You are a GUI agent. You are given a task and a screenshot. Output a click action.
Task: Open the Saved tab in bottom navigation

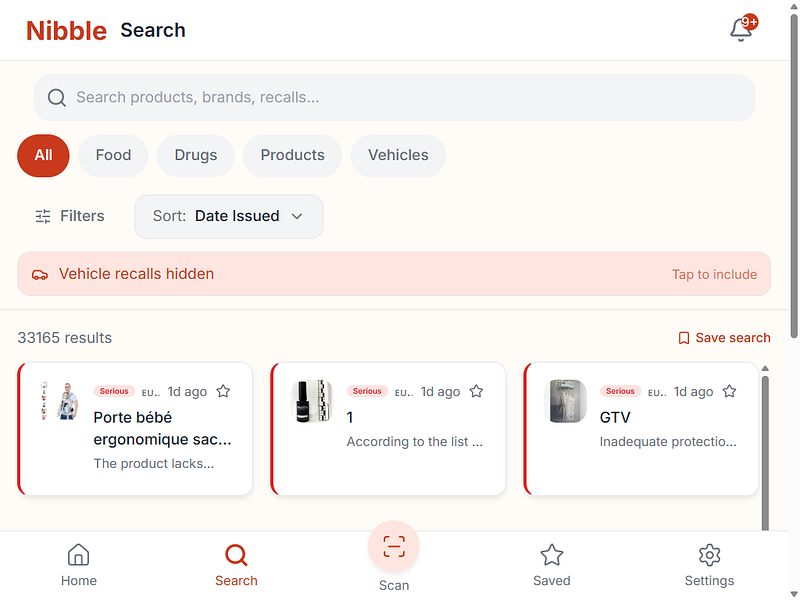pyautogui.click(x=552, y=565)
